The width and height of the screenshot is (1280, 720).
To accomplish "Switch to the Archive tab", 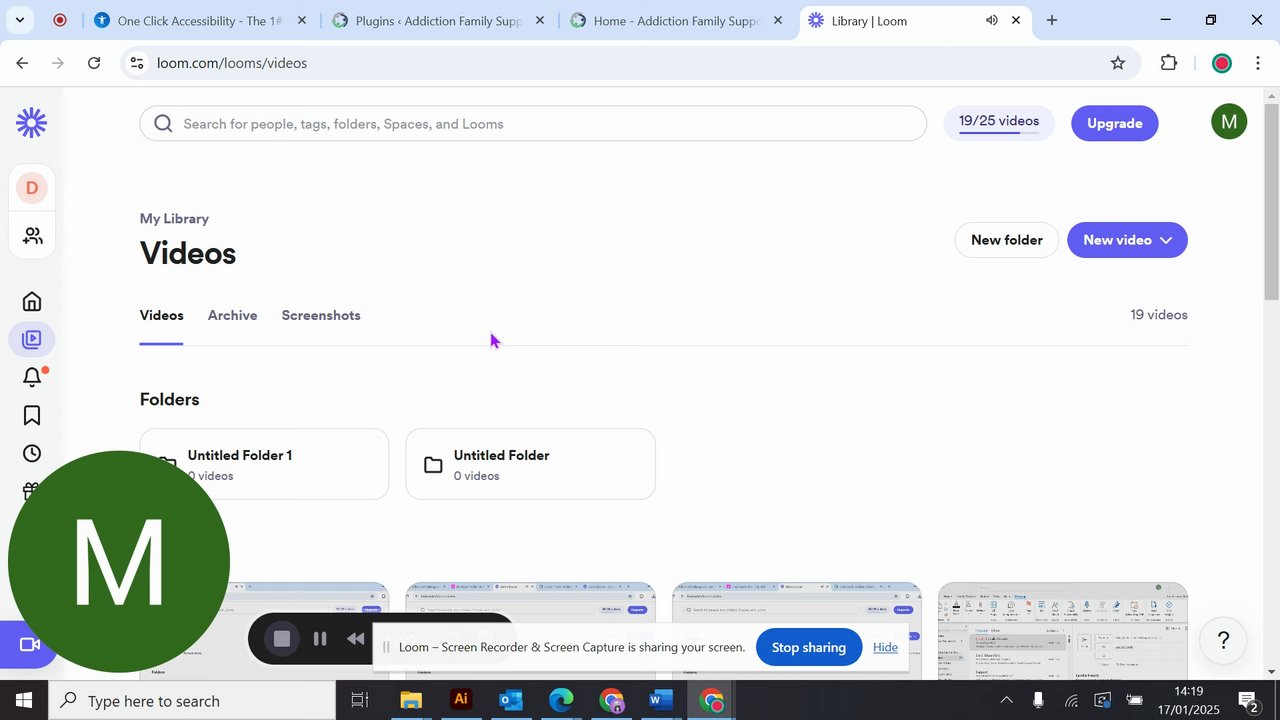I will point(232,315).
